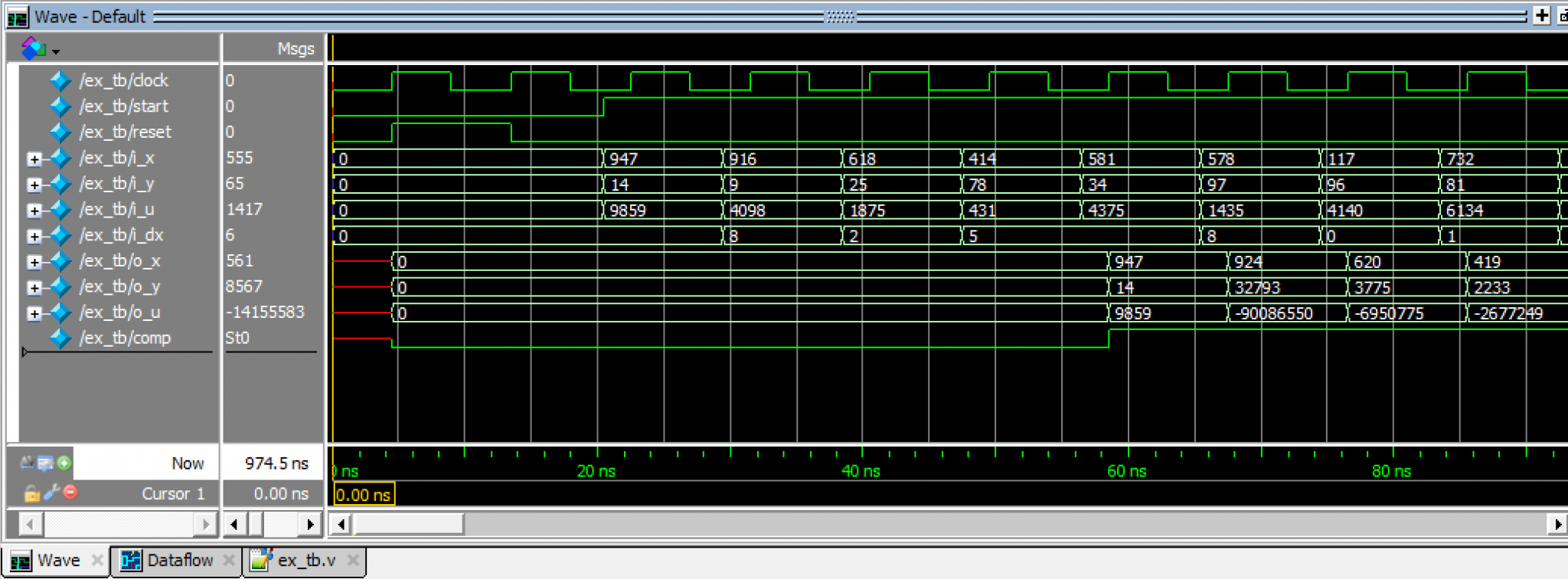Open cursor properties with the wrench icon
This screenshot has width=1568, height=579.
click(x=51, y=492)
